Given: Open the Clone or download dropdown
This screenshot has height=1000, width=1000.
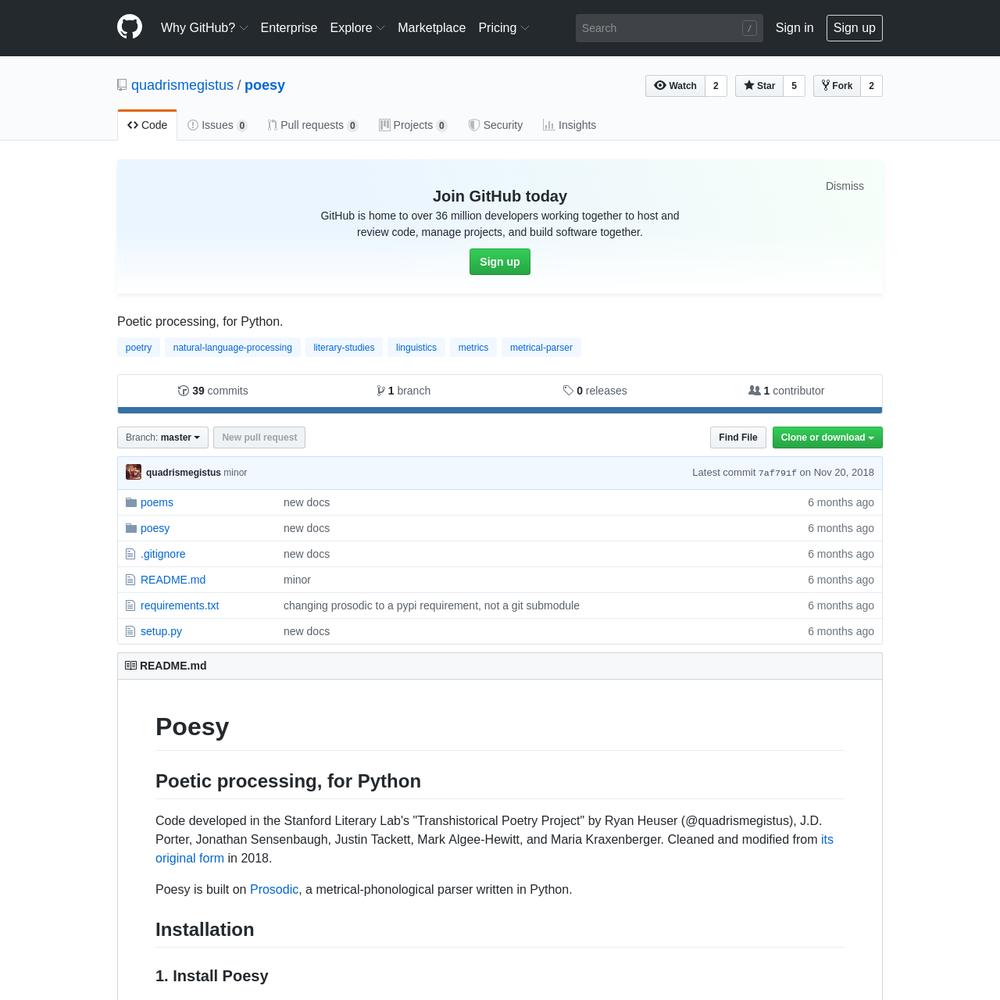Looking at the screenshot, I should (x=827, y=438).
